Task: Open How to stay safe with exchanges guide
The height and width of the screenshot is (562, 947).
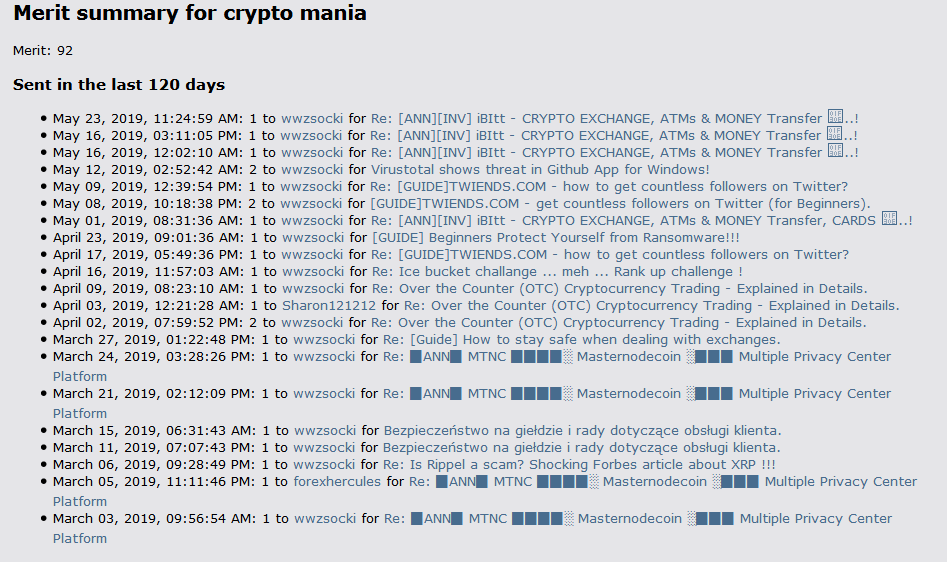Action: tap(582, 340)
